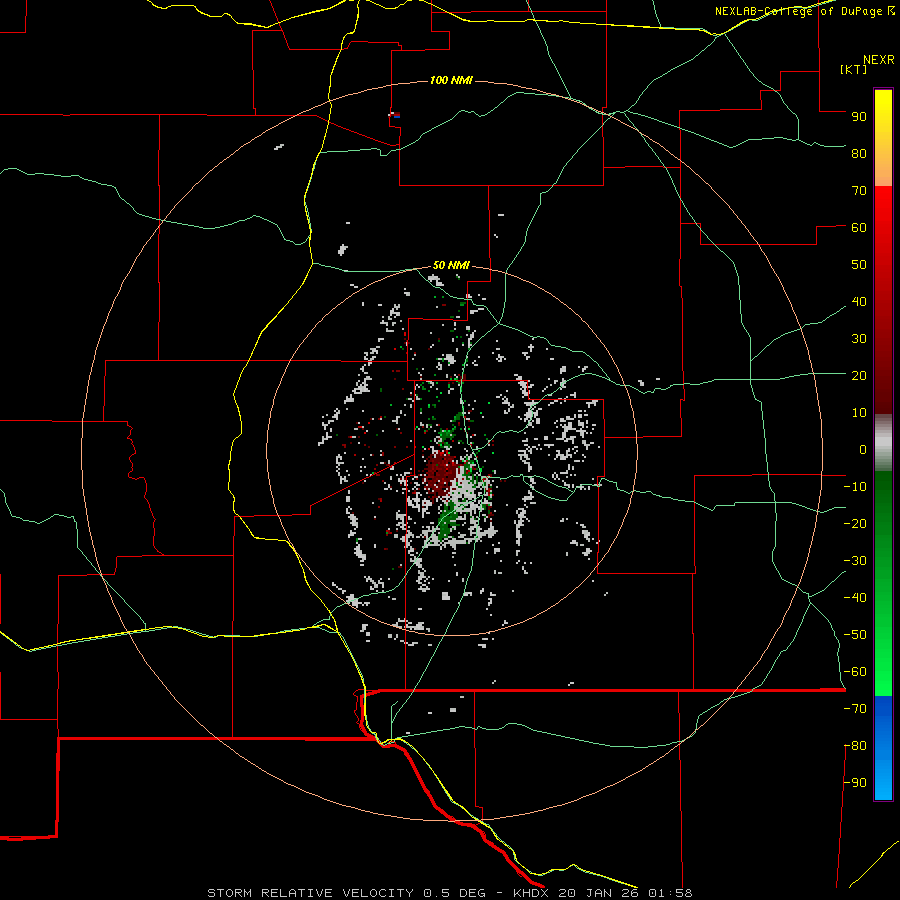
Task: Click the 0 value on the color scale
Action: point(863,449)
